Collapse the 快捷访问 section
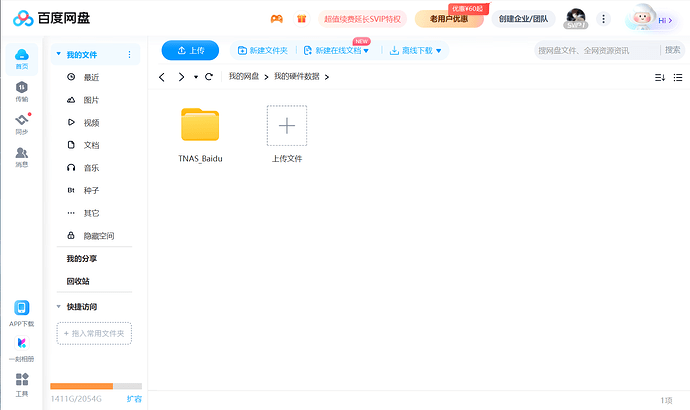The width and height of the screenshot is (690, 410). tap(59, 307)
